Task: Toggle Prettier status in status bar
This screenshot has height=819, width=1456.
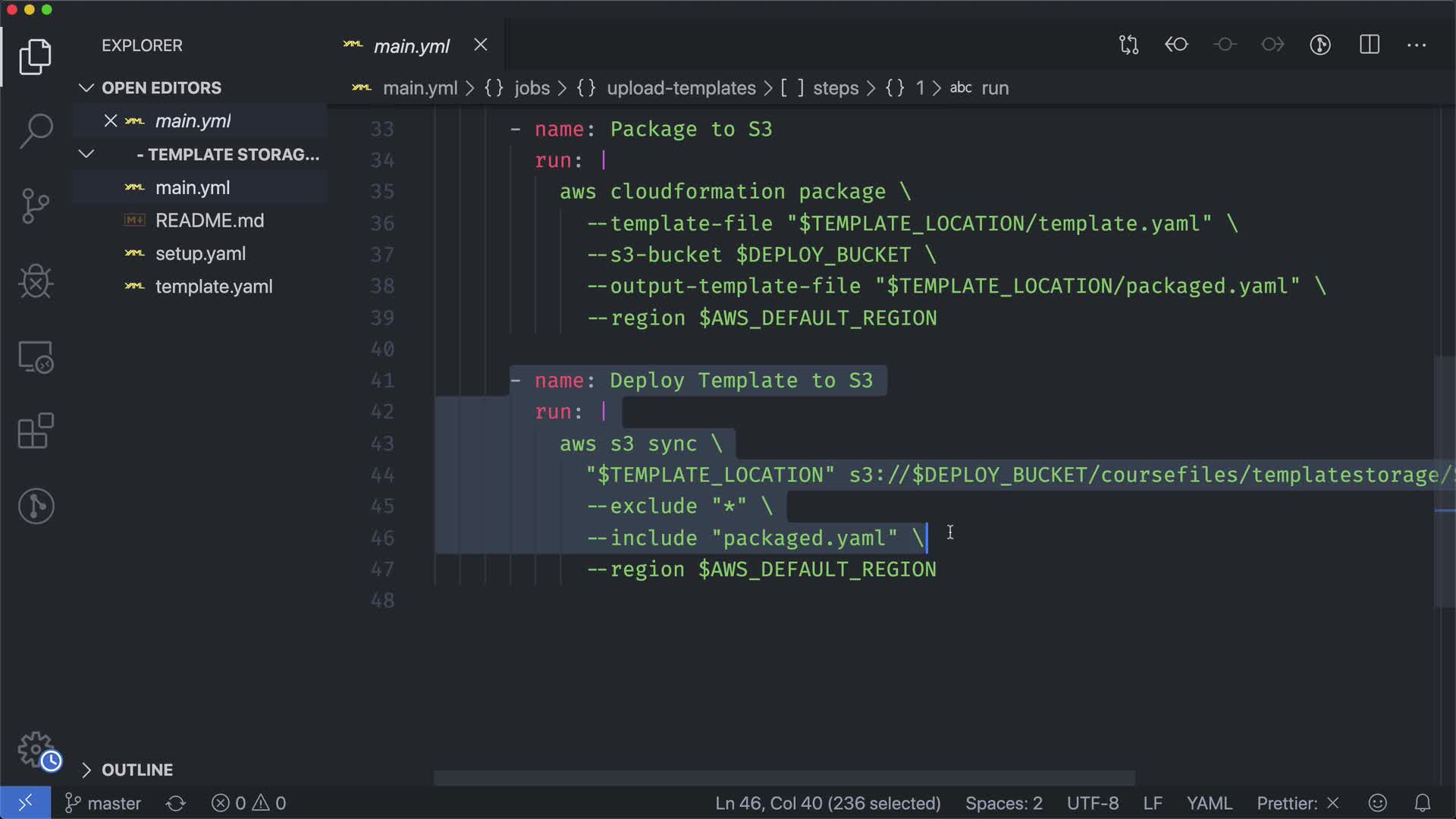Action: pyautogui.click(x=1297, y=803)
